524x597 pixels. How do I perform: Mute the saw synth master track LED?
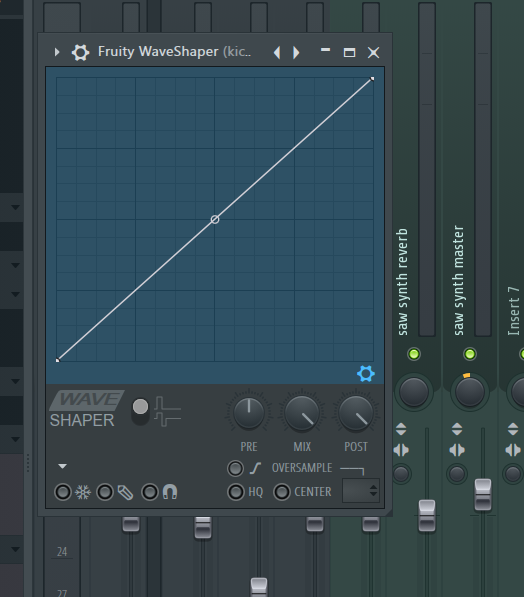[x=470, y=354]
